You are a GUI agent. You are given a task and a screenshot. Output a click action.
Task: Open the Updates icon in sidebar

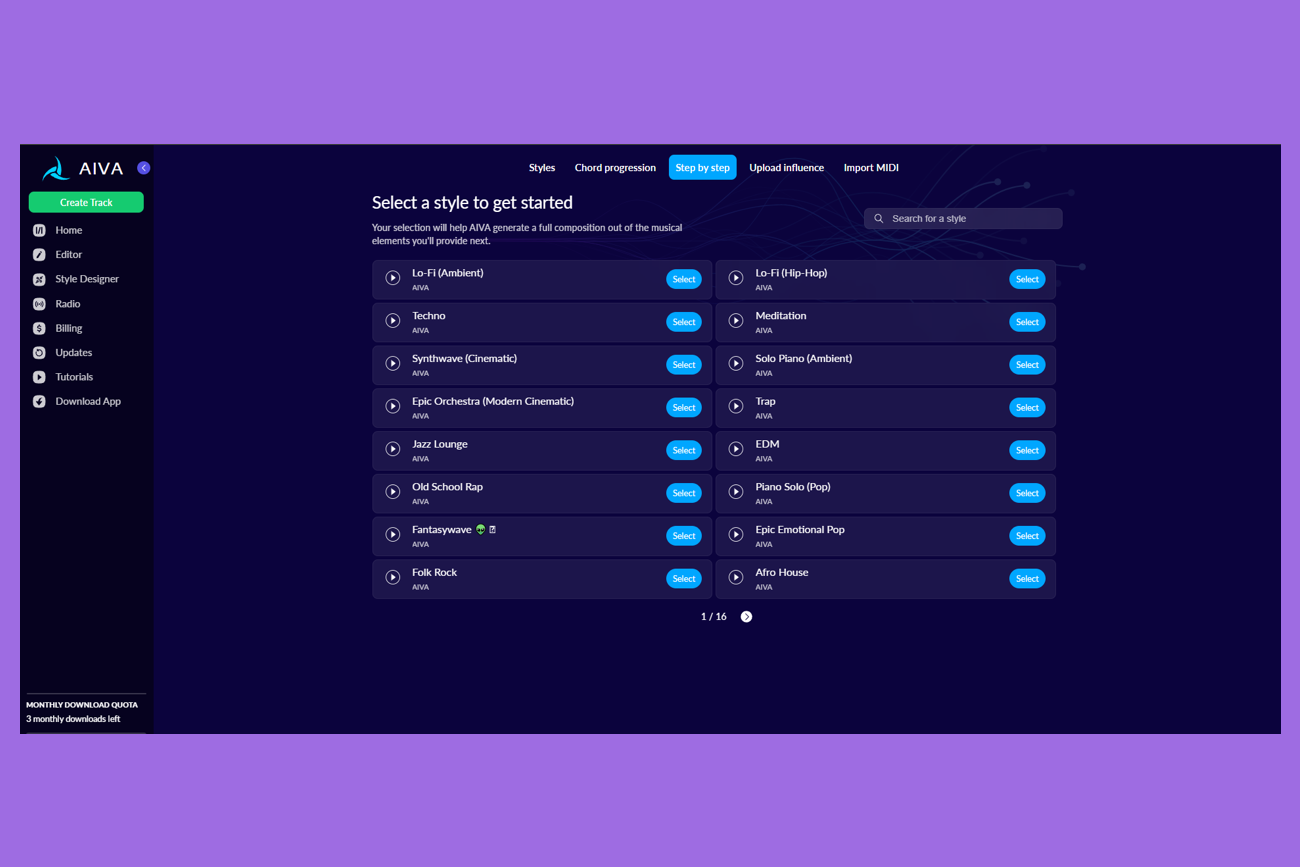pos(39,353)
